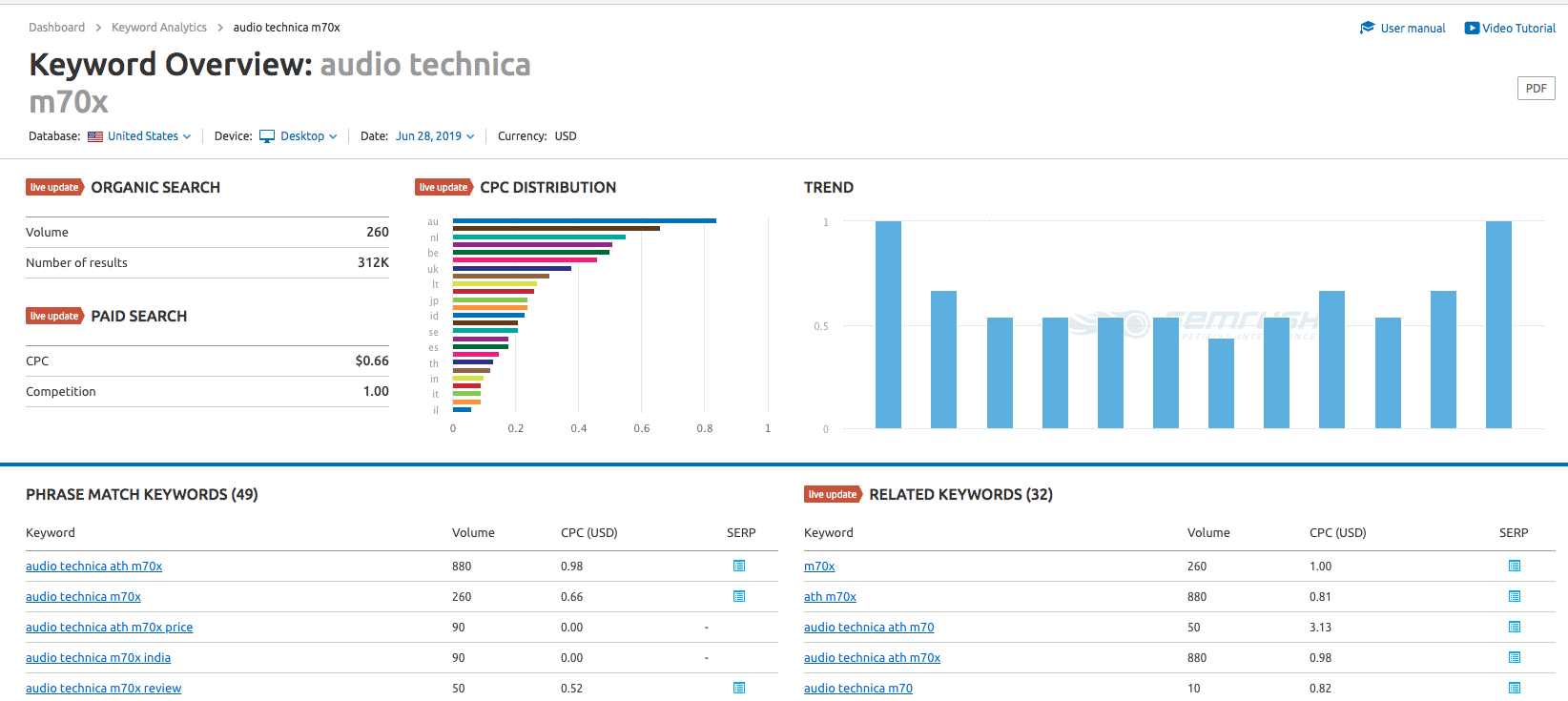The height and width of the screenshot is (701, 1568).
Task: Open SERP snapshot for related keyword ath m70x
Action: tap(1514, 596)
